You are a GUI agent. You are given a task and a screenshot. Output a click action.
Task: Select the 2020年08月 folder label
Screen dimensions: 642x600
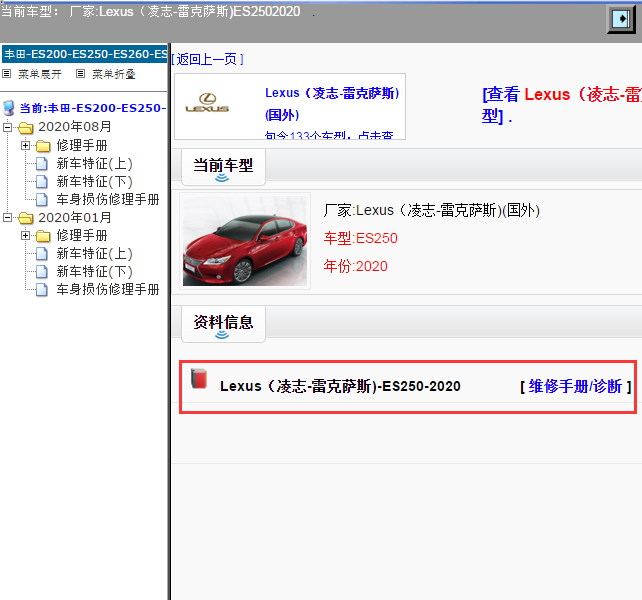coord(75,127)
